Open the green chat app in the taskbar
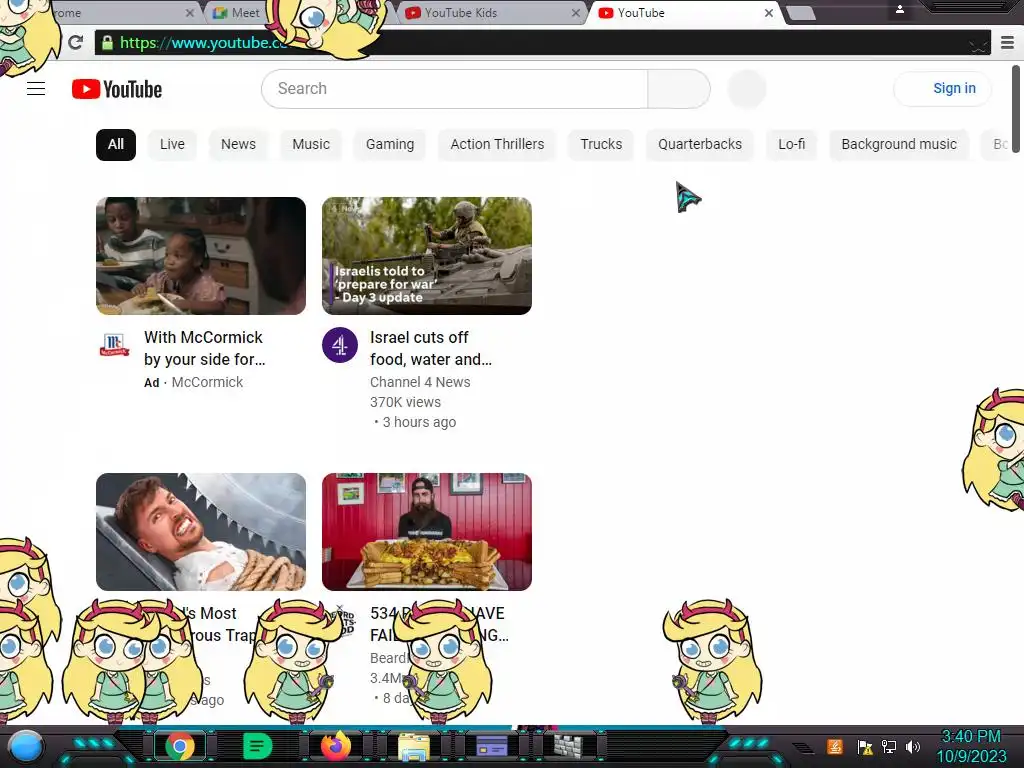The image size is (1024, 768). click(257, 746)
